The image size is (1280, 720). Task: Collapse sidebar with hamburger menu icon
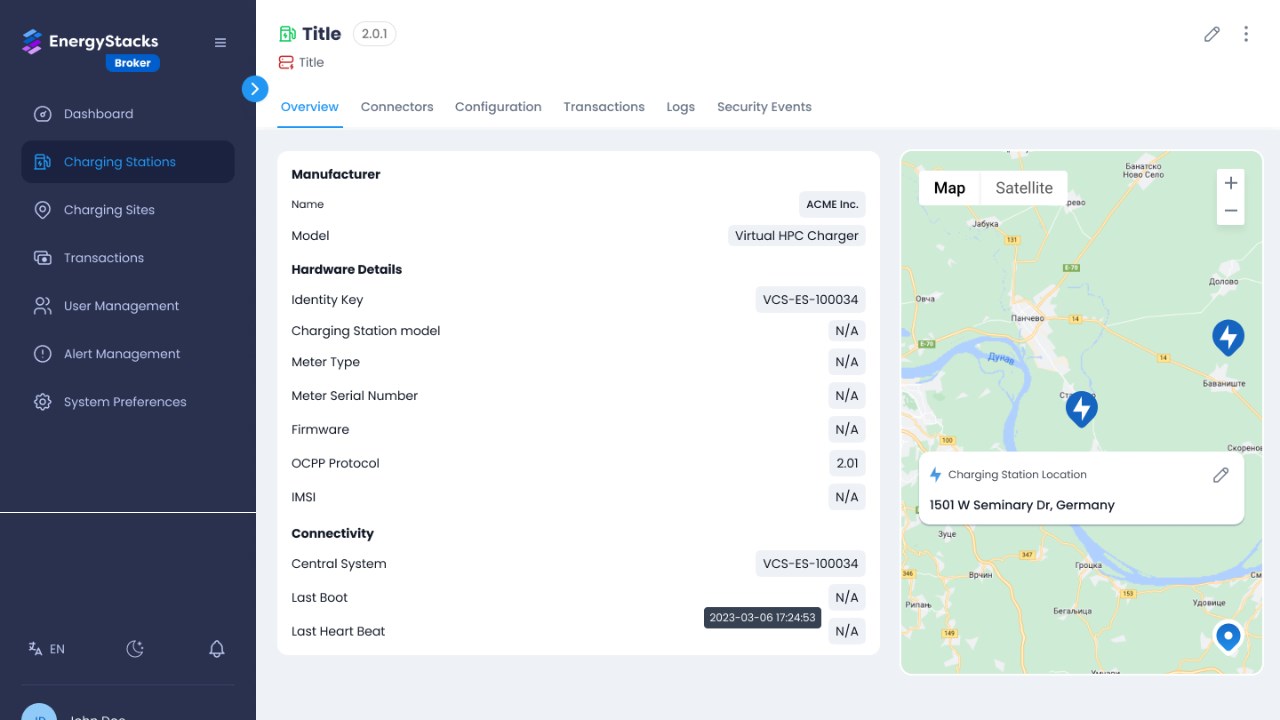(x=220, y=42)
